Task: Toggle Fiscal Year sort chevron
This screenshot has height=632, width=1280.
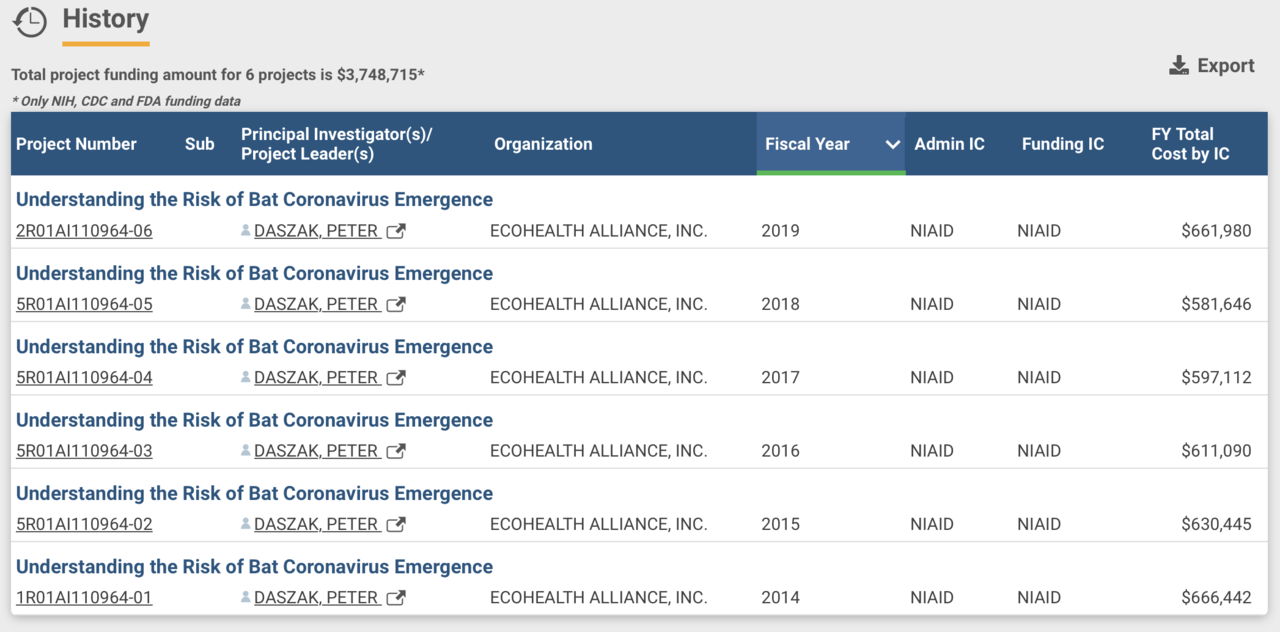Action: coord(893,144)
